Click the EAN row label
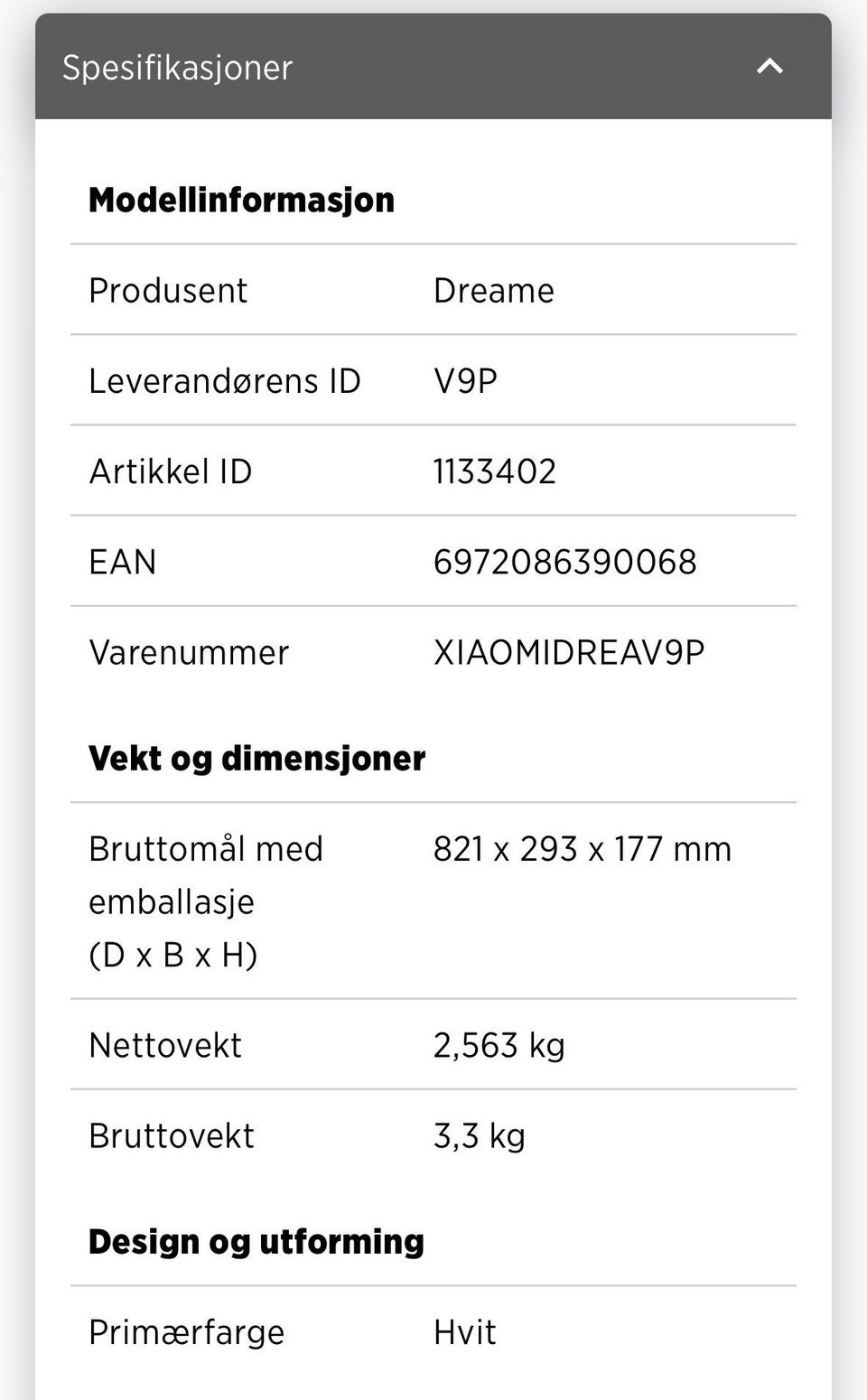867x1400 pixels. click(x=123, y=562)
